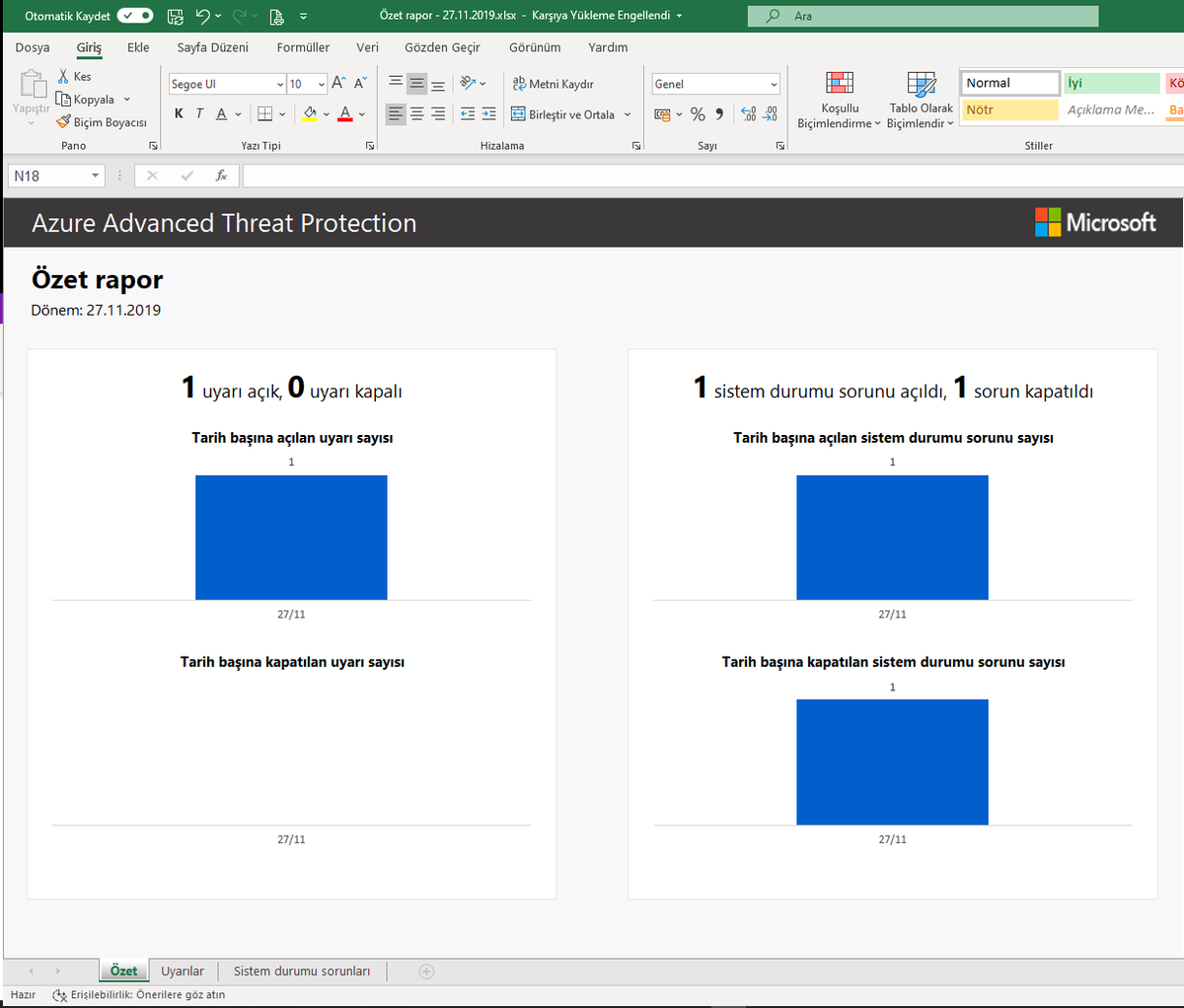Image resolution: width=1184 pixels, height=1008 pixels.
Task: Apply percent style with the % icon
Action: (697, 114)
